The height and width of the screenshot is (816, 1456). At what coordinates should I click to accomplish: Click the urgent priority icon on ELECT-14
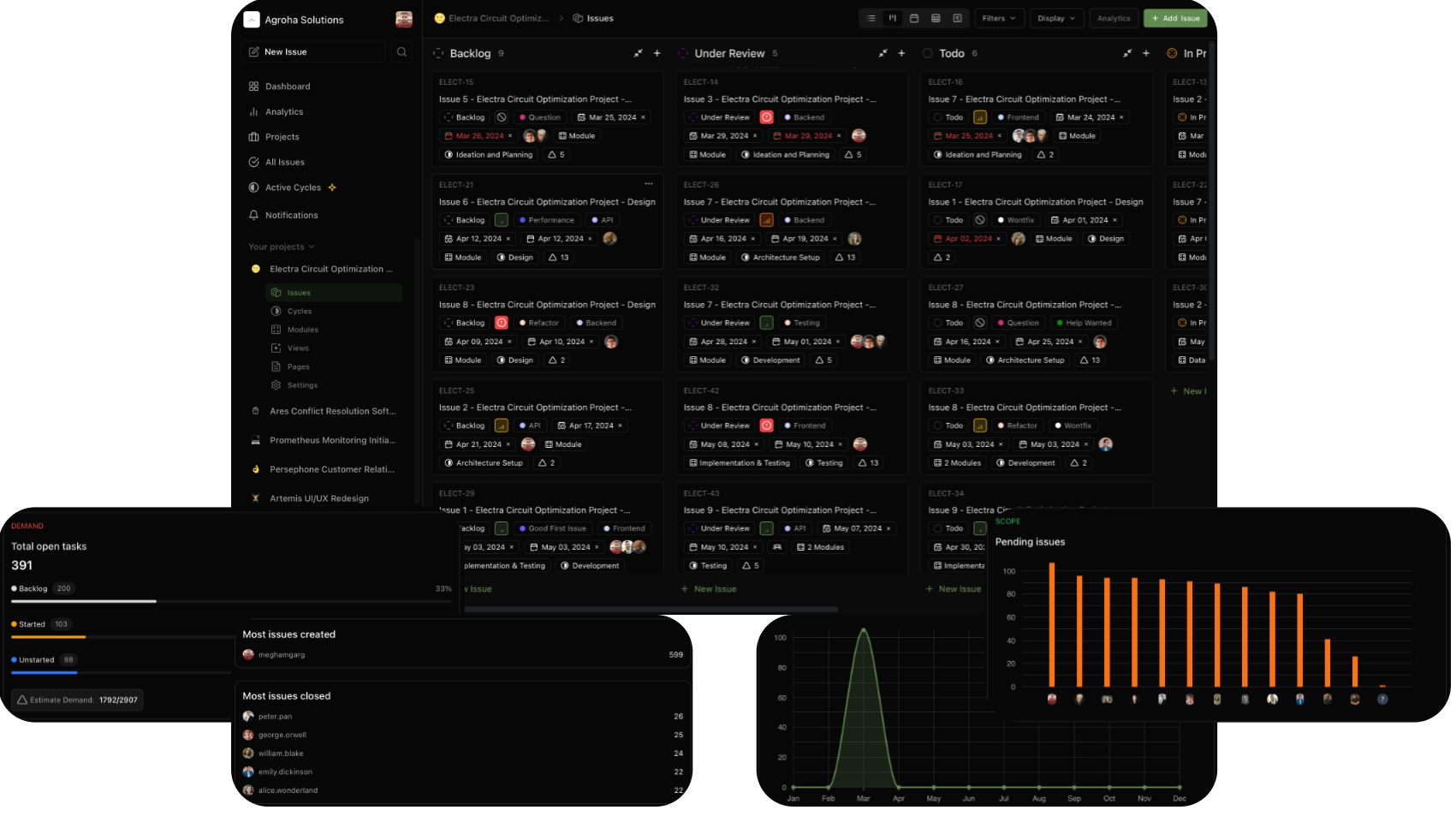coord(767,117)
